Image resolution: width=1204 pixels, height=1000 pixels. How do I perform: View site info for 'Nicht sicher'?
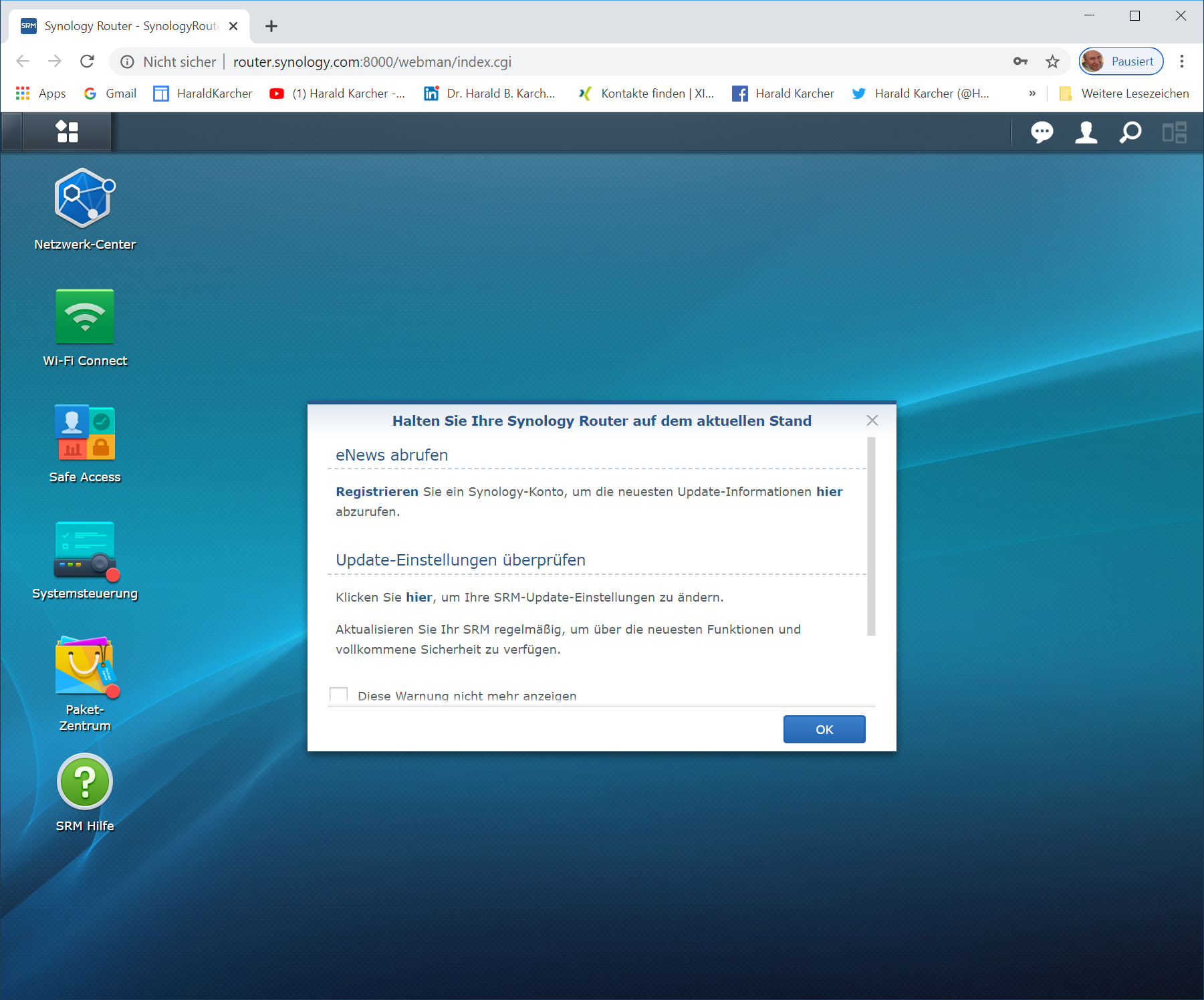click(x=168, y=61)
